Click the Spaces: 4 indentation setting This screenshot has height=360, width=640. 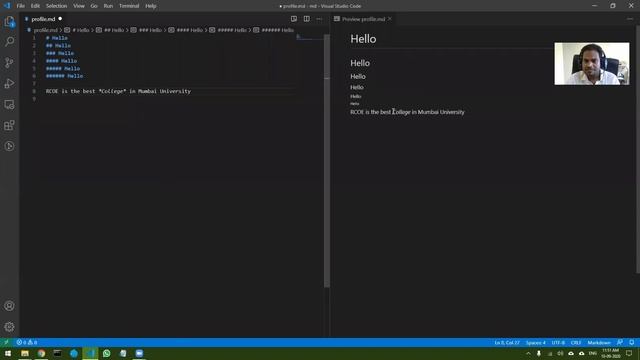pyautogui.click(x=536, y=342)
